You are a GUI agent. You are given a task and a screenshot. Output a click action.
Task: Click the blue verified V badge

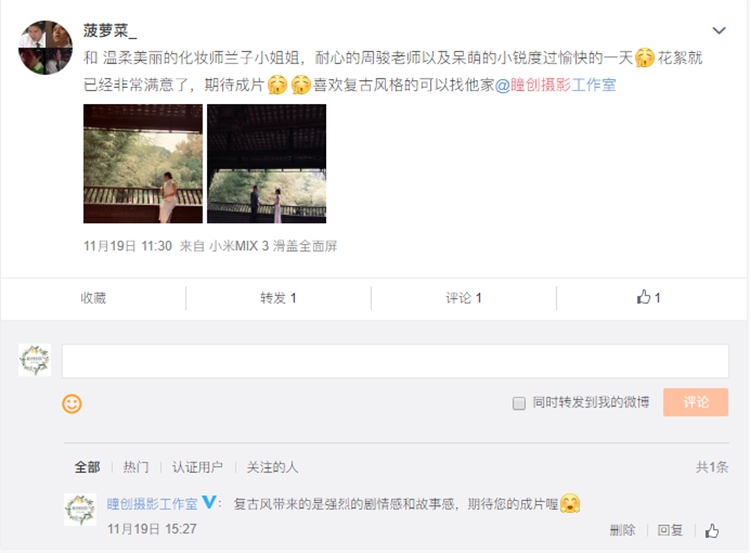(x=210, y=502)
